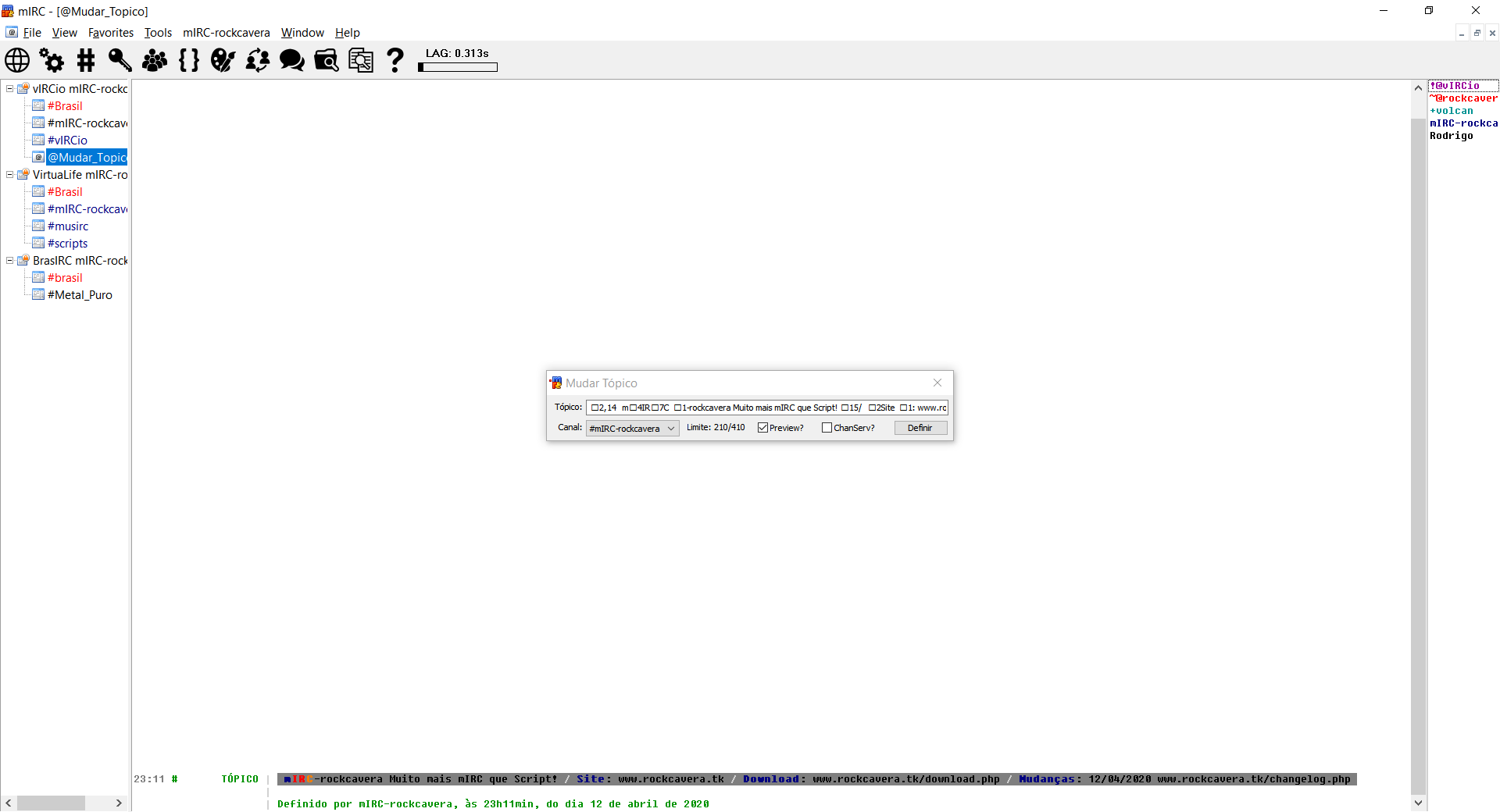Open the channels list hash icon
The image size is (1500, 812).
[86, 60]
